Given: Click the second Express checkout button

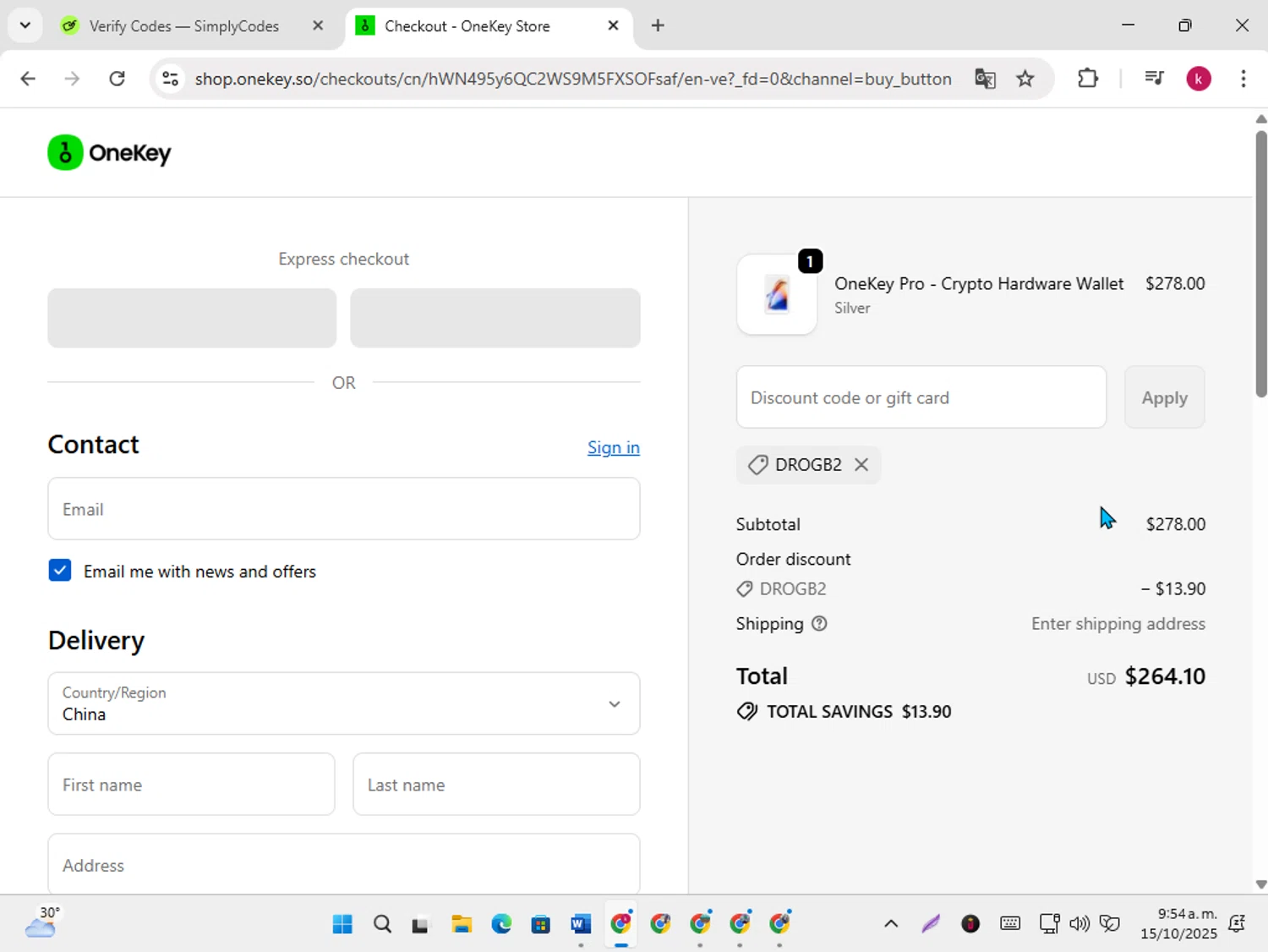Looking at the screenshot, I should (x=495, y=318).
